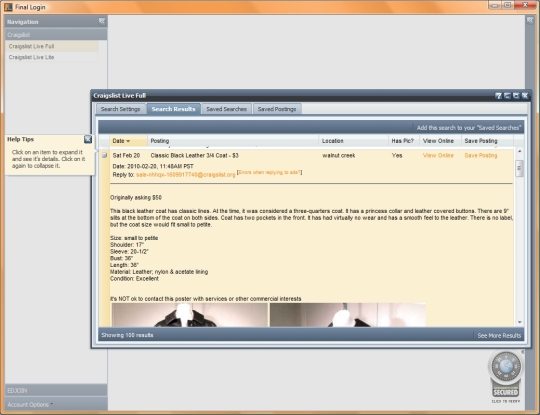Image resolution: width=540 pixels, height=415 pixels.
Task: Switch to the Search Settings tab
Action: (121, 109)
